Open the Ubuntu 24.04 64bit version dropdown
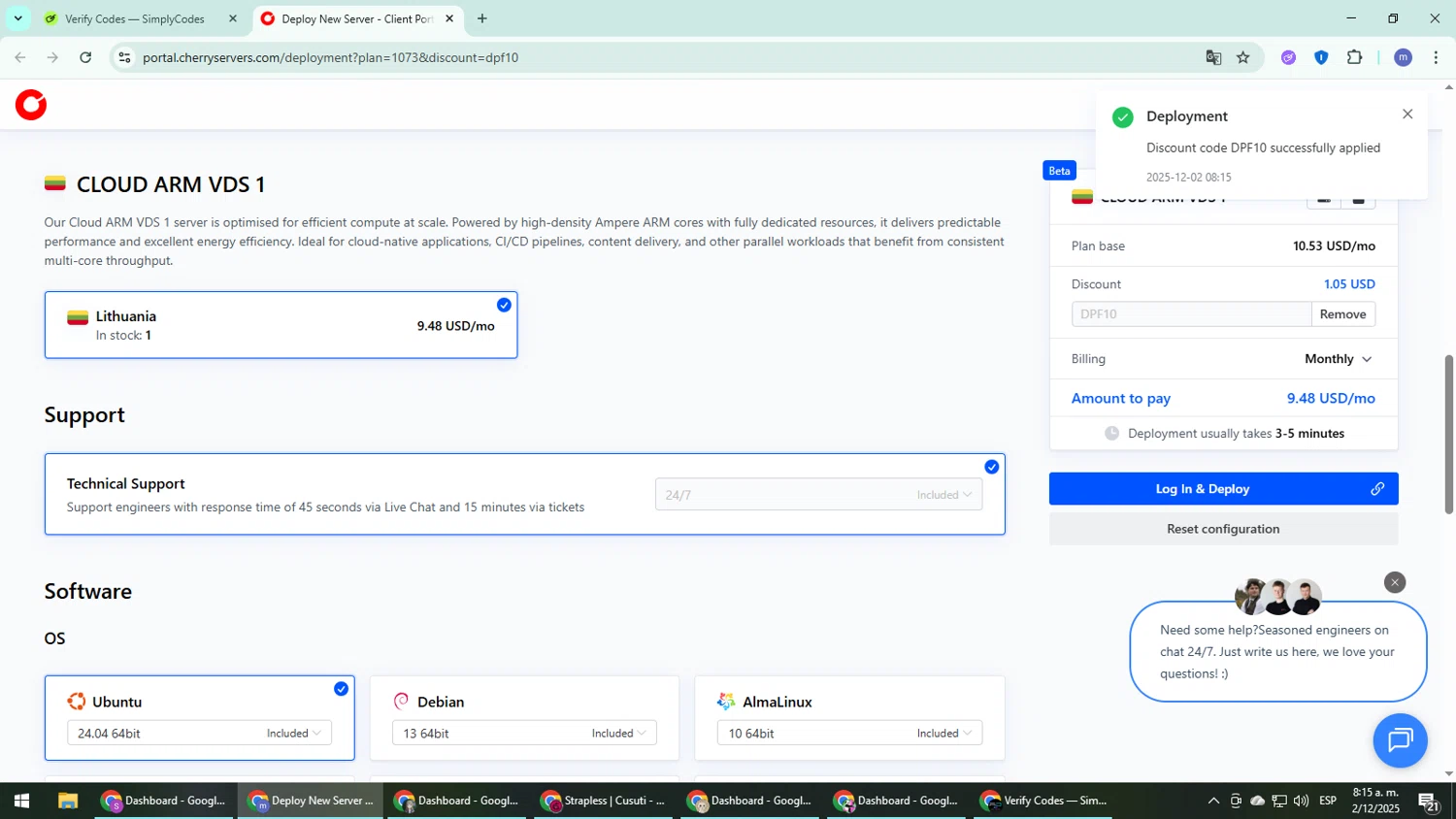 [x=199, y=734]
